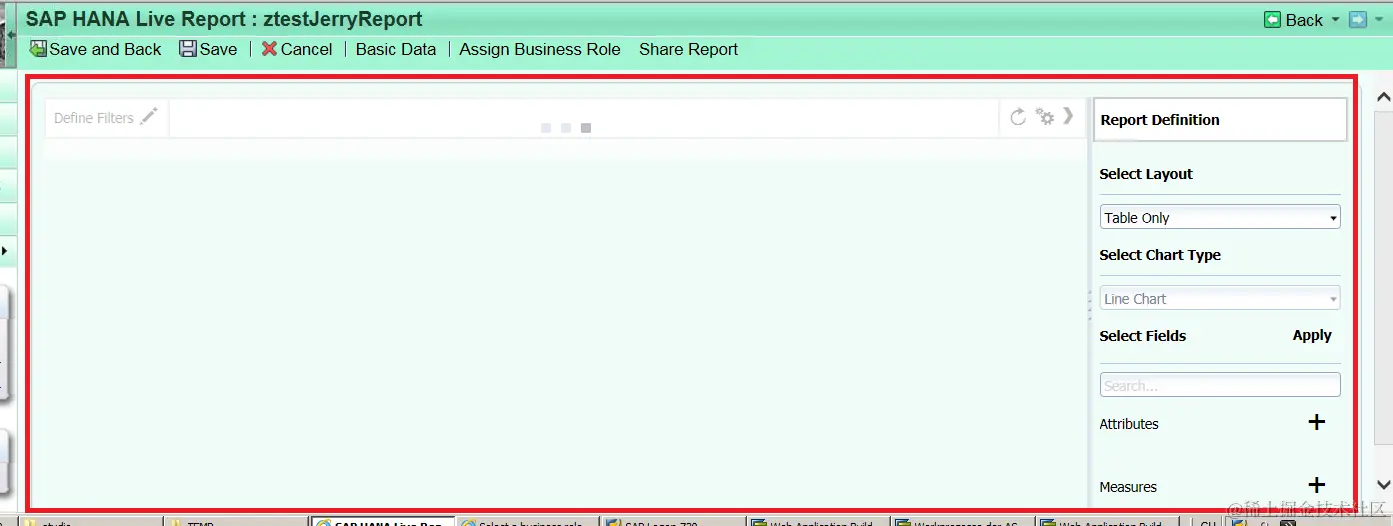Click the Define Filters pencil button
This screenshot has width=1393, height=526.
(x=105, y=118)
